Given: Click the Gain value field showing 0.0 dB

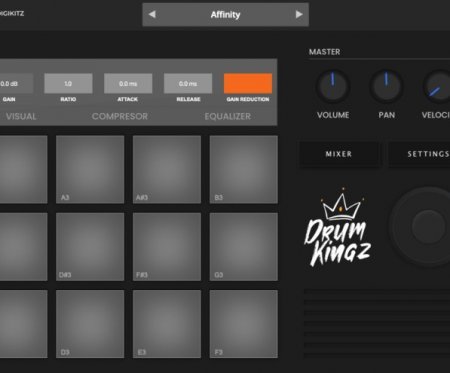Looking at the screenshot, I should [x=15, y=83].
